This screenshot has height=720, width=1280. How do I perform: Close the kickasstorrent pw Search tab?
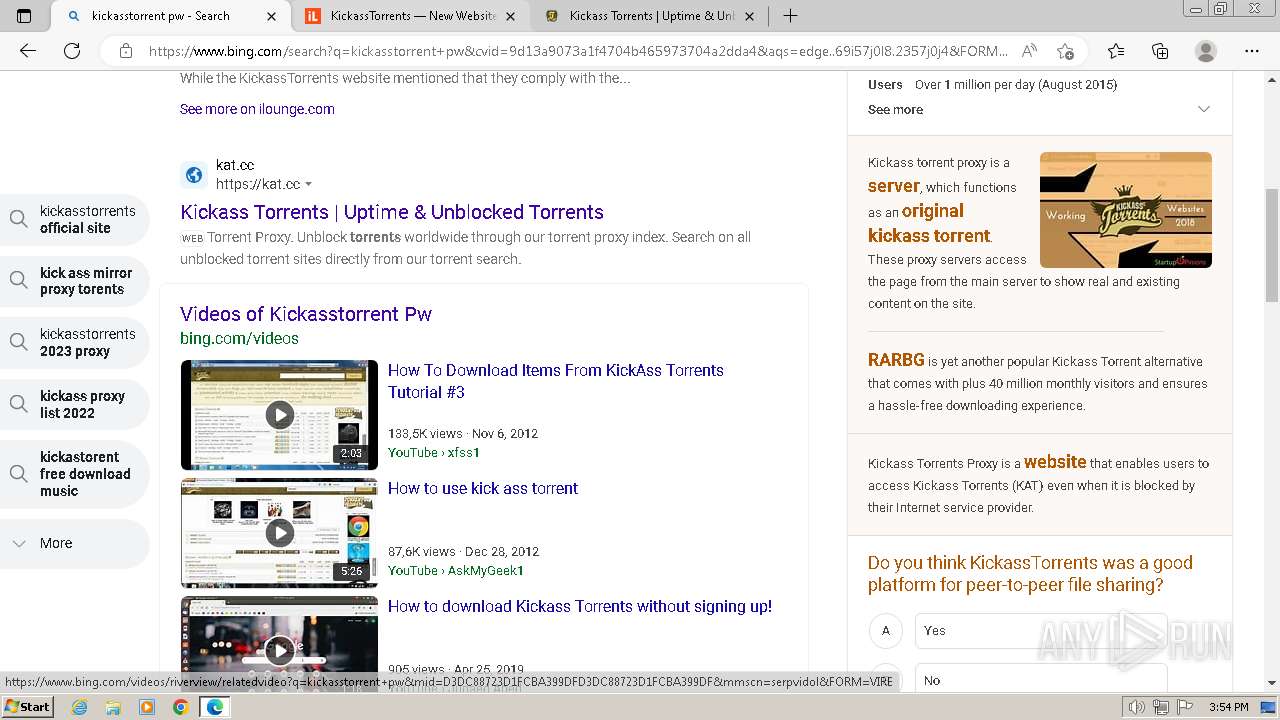(x=272, y=16)
